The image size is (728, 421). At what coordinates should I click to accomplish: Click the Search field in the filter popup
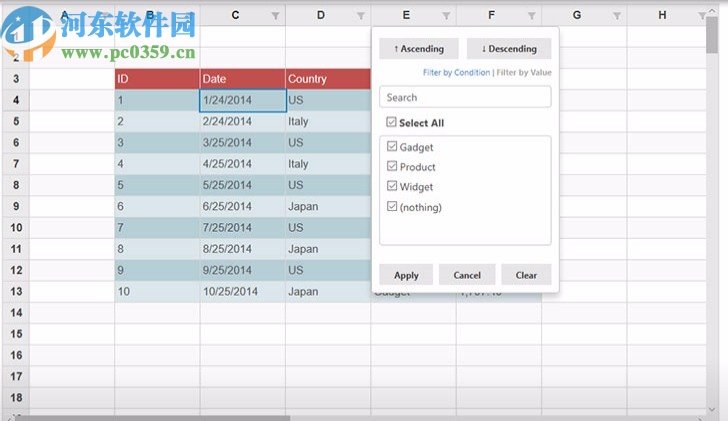[x=465, y=97]
